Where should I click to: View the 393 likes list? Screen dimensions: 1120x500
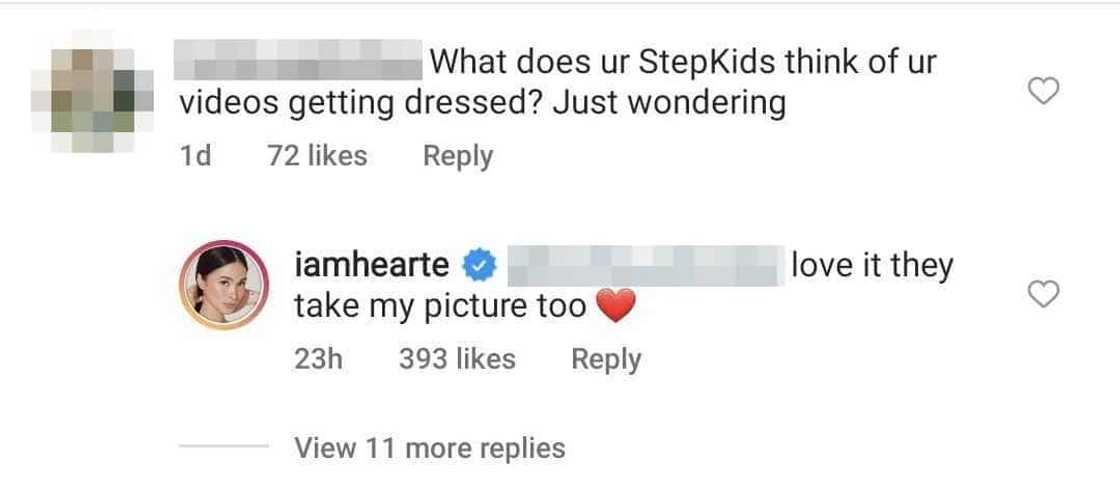(x=457, y=359)
